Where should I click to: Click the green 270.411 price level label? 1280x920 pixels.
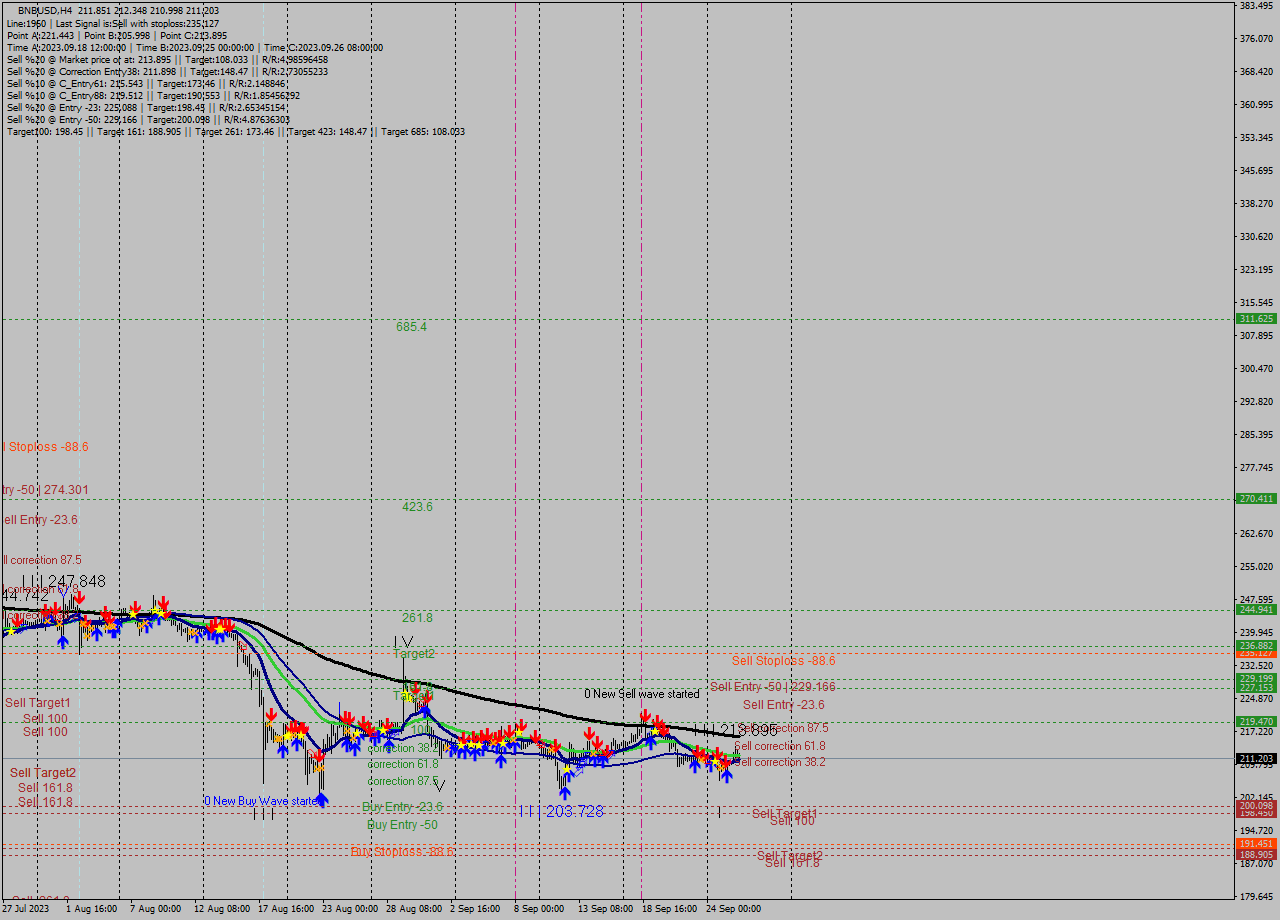coord(1256,498)
